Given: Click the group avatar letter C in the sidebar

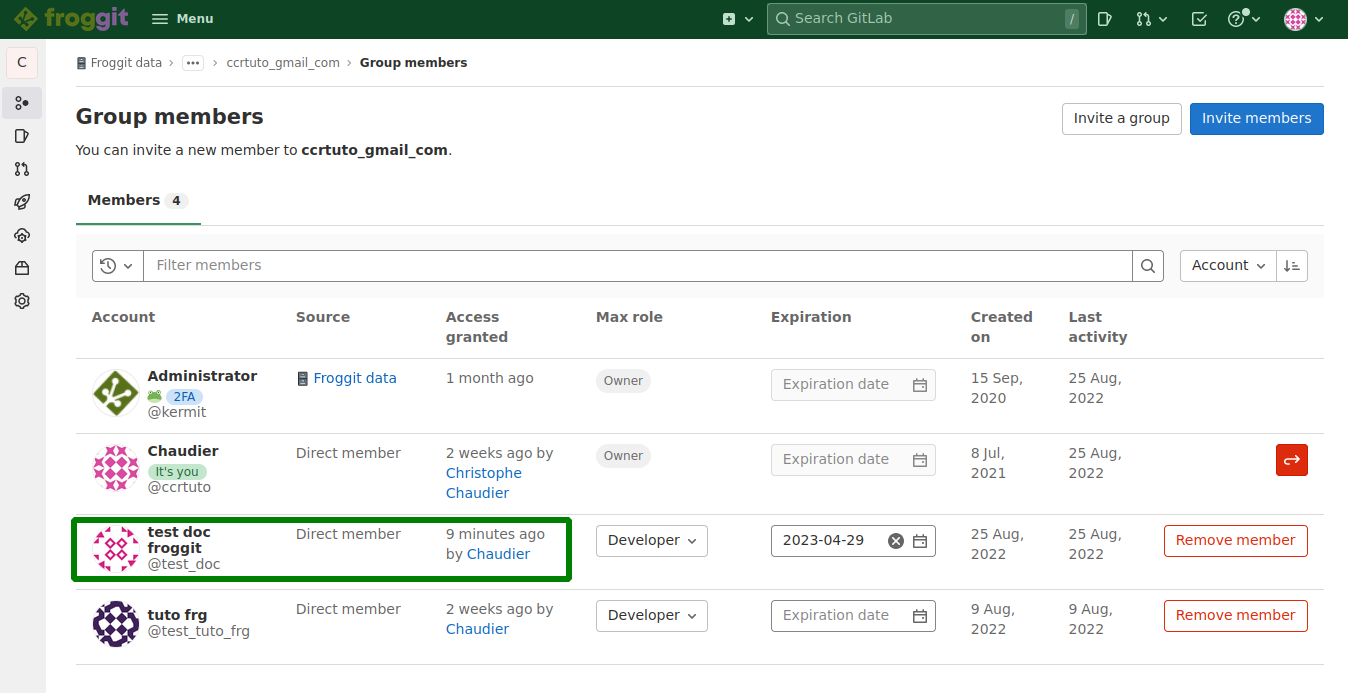Looking at the screenshot, I should (x=22, y=63).
